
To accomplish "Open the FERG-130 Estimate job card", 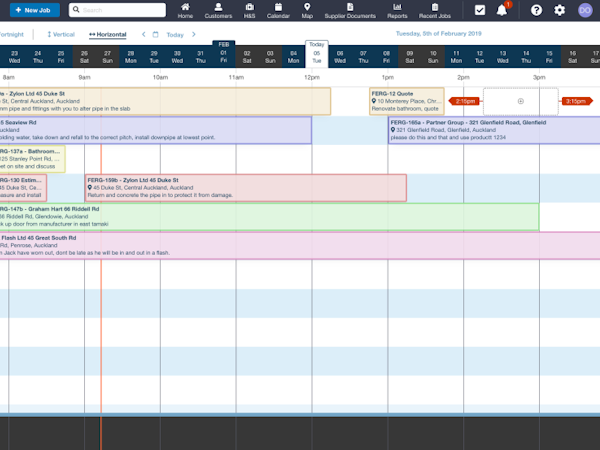I will pos(23,188).
